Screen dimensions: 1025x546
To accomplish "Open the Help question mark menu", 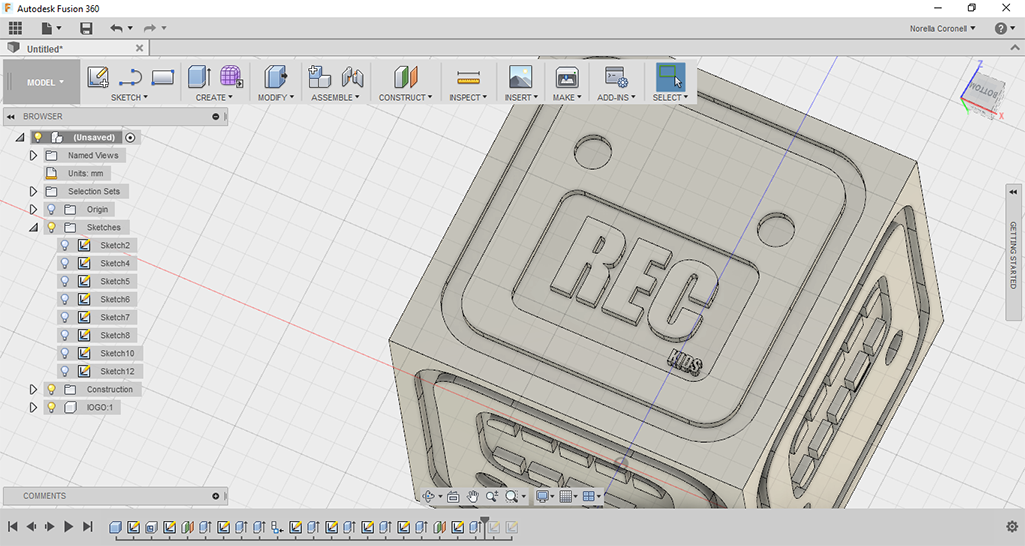I will click(x=1004, y=28).
